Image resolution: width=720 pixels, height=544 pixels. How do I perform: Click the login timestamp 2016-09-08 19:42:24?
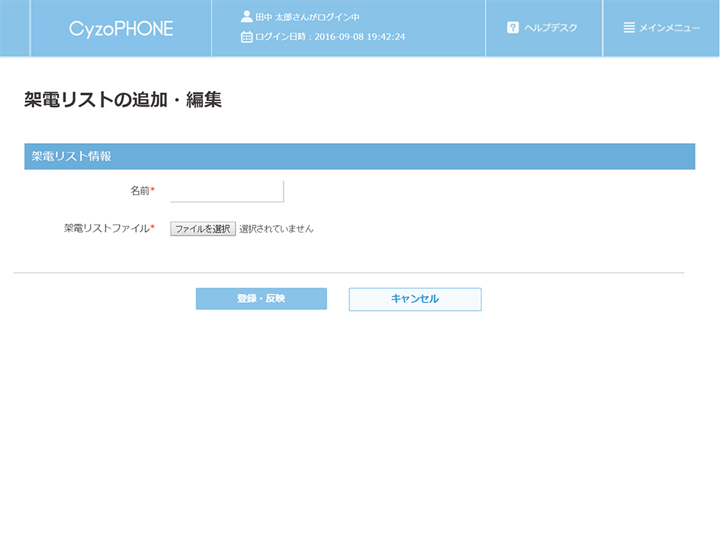click(x=360, y=37)
